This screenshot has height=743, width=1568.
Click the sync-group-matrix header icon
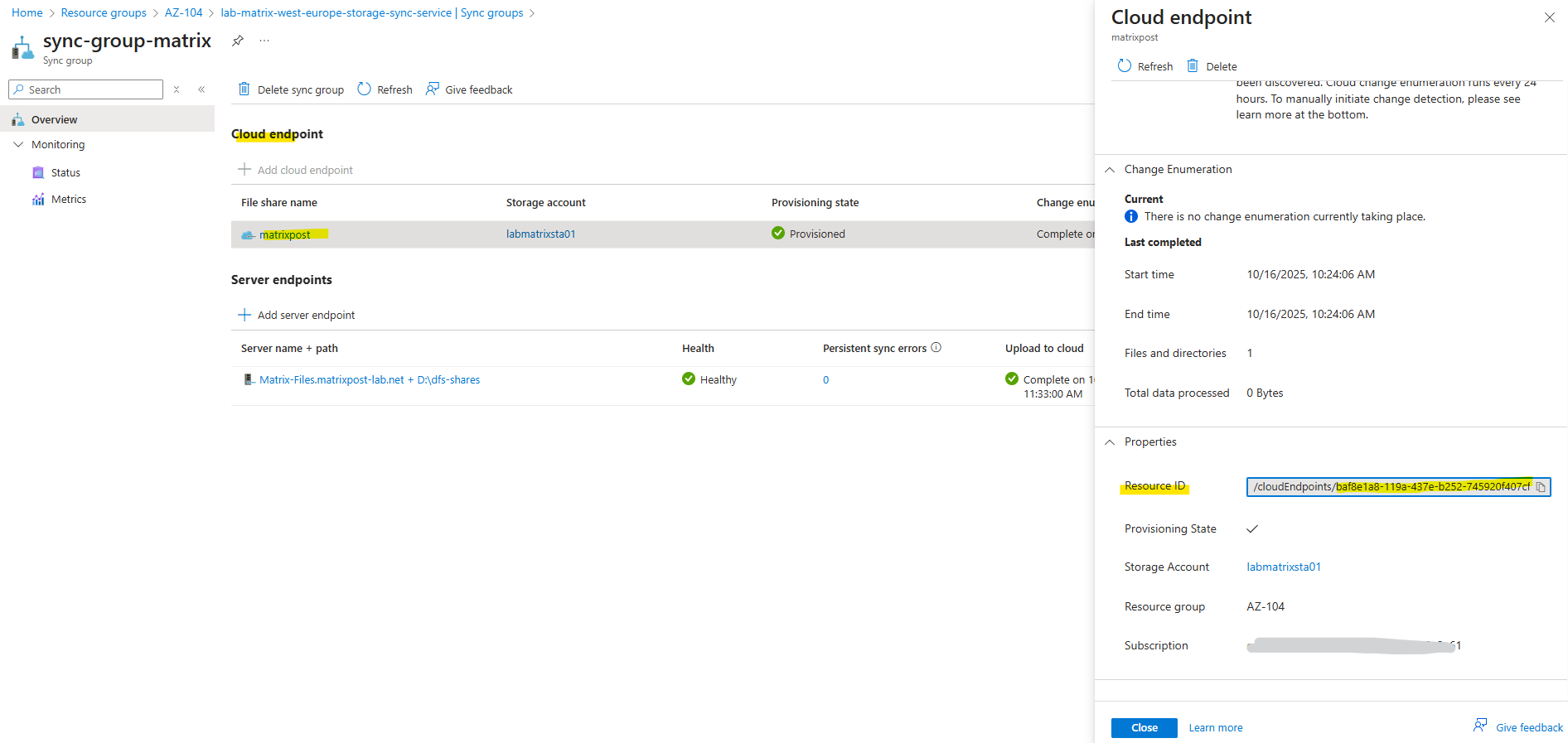(x=22, y=48)
